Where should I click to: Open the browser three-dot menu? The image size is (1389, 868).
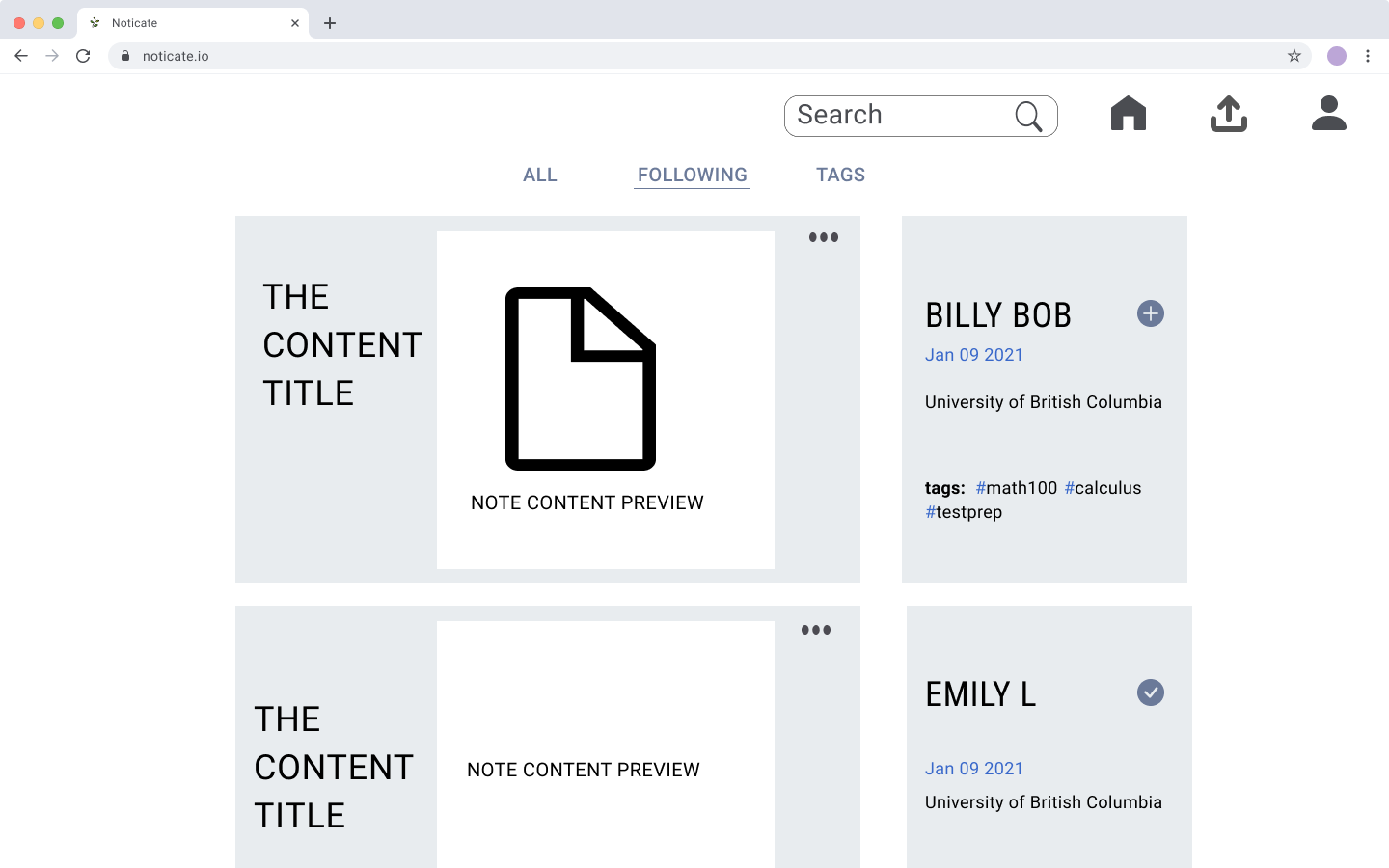point(1368,56)
